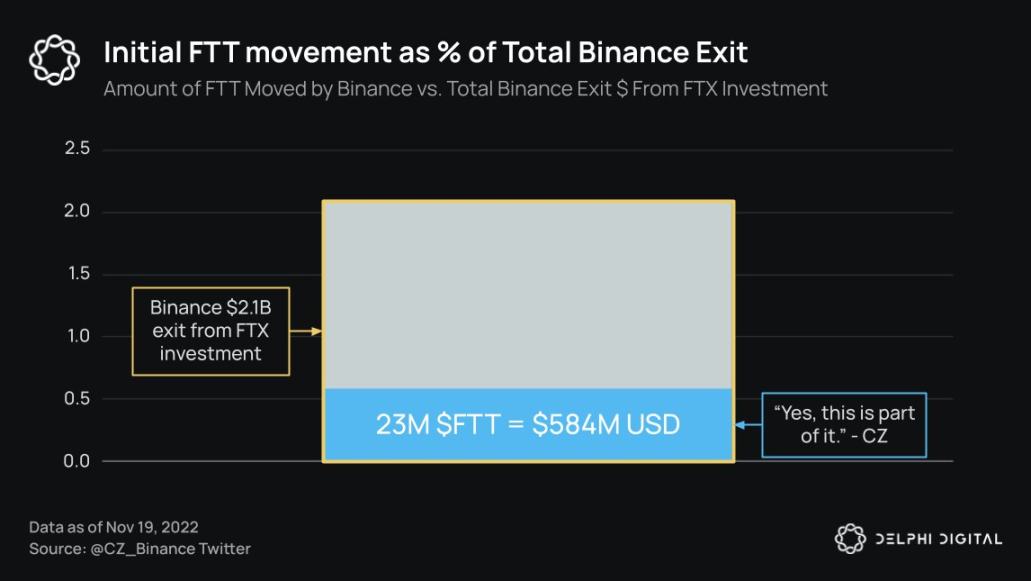Click the "Yes, this is part of it." callout
This screenshot has height=581, width=1031.
click(844, 425)
